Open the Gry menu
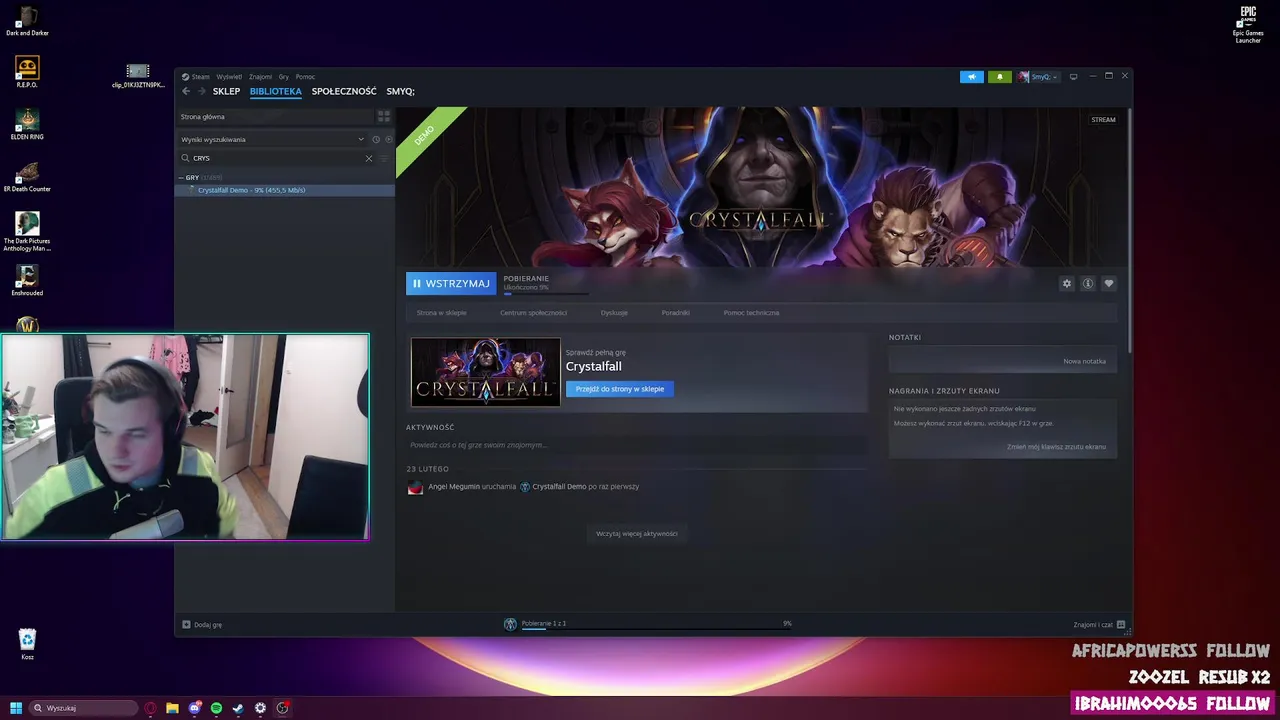Viewport: 1280px width, 720px height. pos(284,77)
